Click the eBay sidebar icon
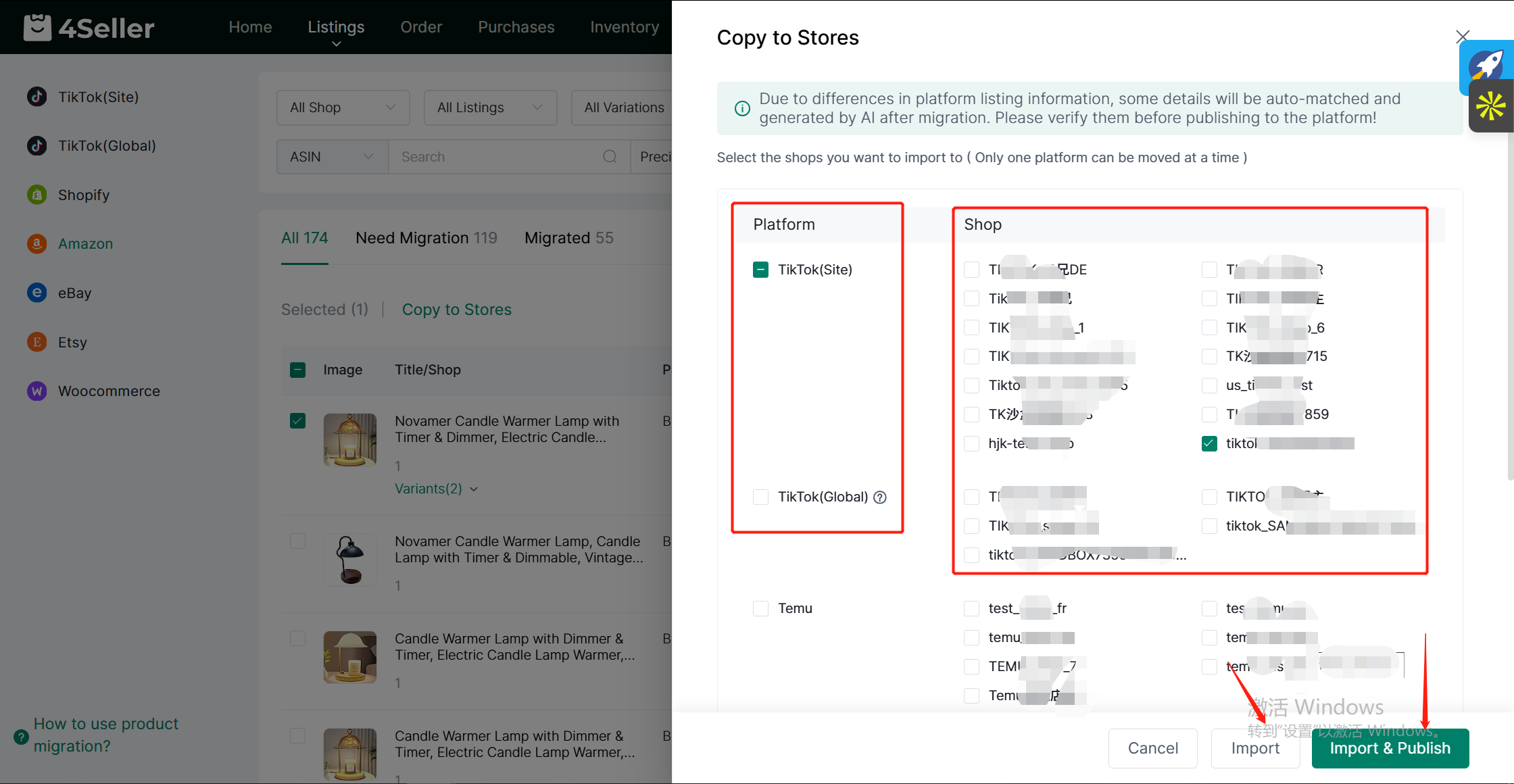Screen dimensions: 1514x784 (37, 293)
